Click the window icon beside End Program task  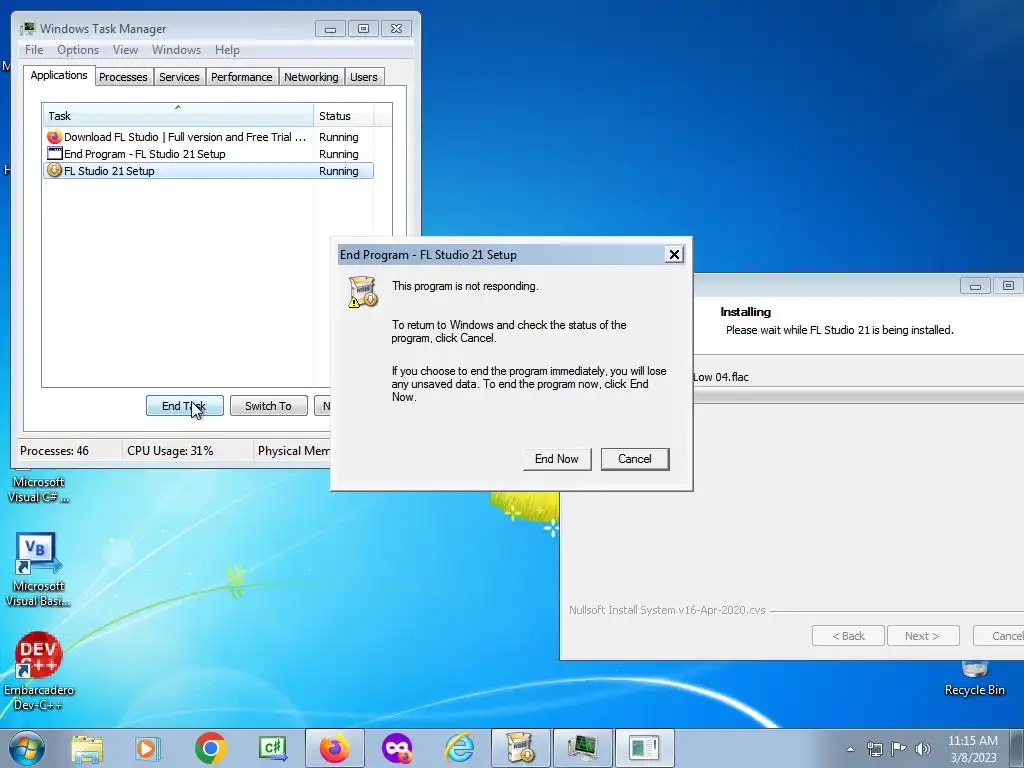click(x=54, y=154)
